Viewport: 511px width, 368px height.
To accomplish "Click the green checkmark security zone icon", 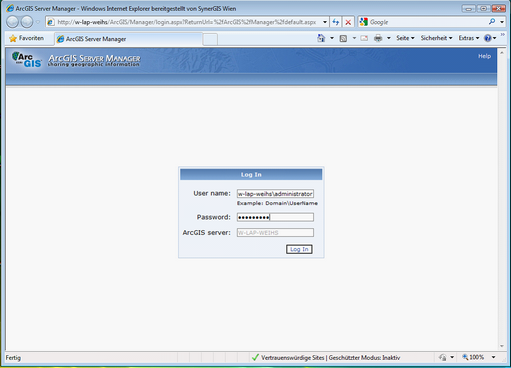I will pyautogui.click(x=255, y=358).
